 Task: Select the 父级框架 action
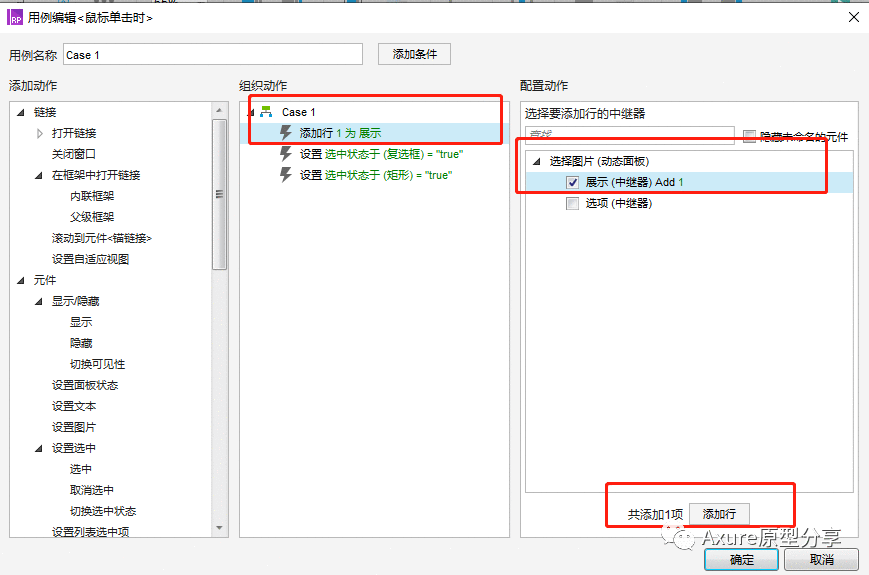[x=92, y=217]
